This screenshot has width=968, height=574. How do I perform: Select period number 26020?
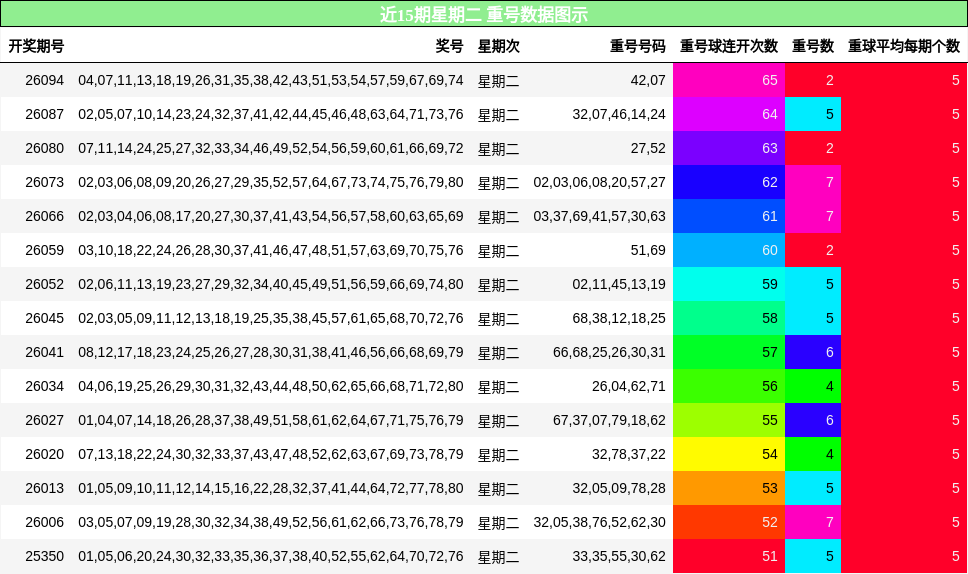pos(44,454)
